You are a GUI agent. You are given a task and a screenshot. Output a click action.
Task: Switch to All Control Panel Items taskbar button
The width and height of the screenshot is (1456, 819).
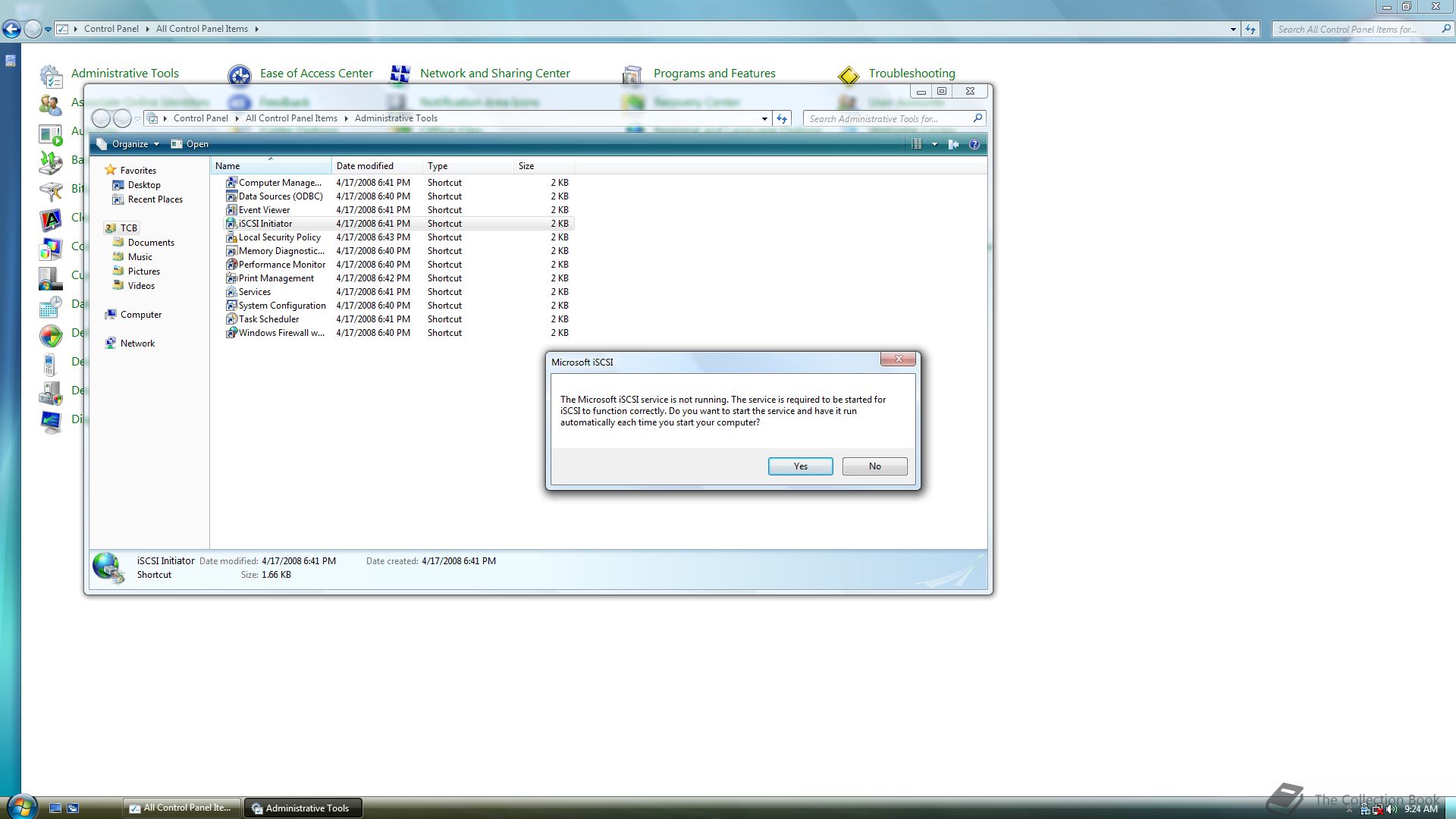(181, 808)
